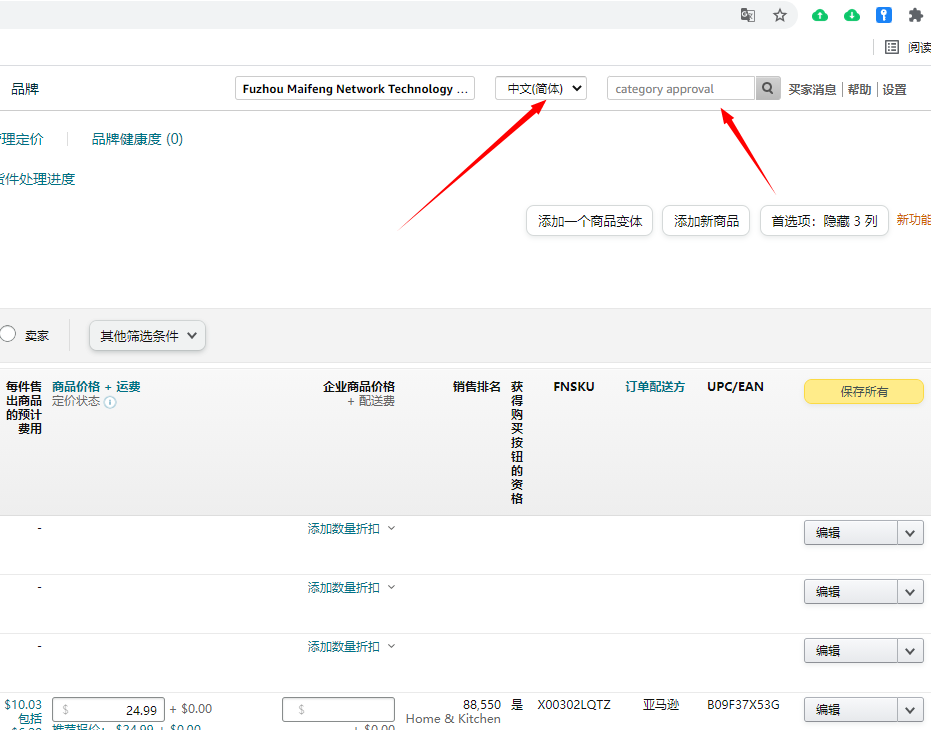The width and height of the screenshot is (931, 730).
Task: Open the 其他筛选条件 filter dropdown
Action: [x=147, y=336]
